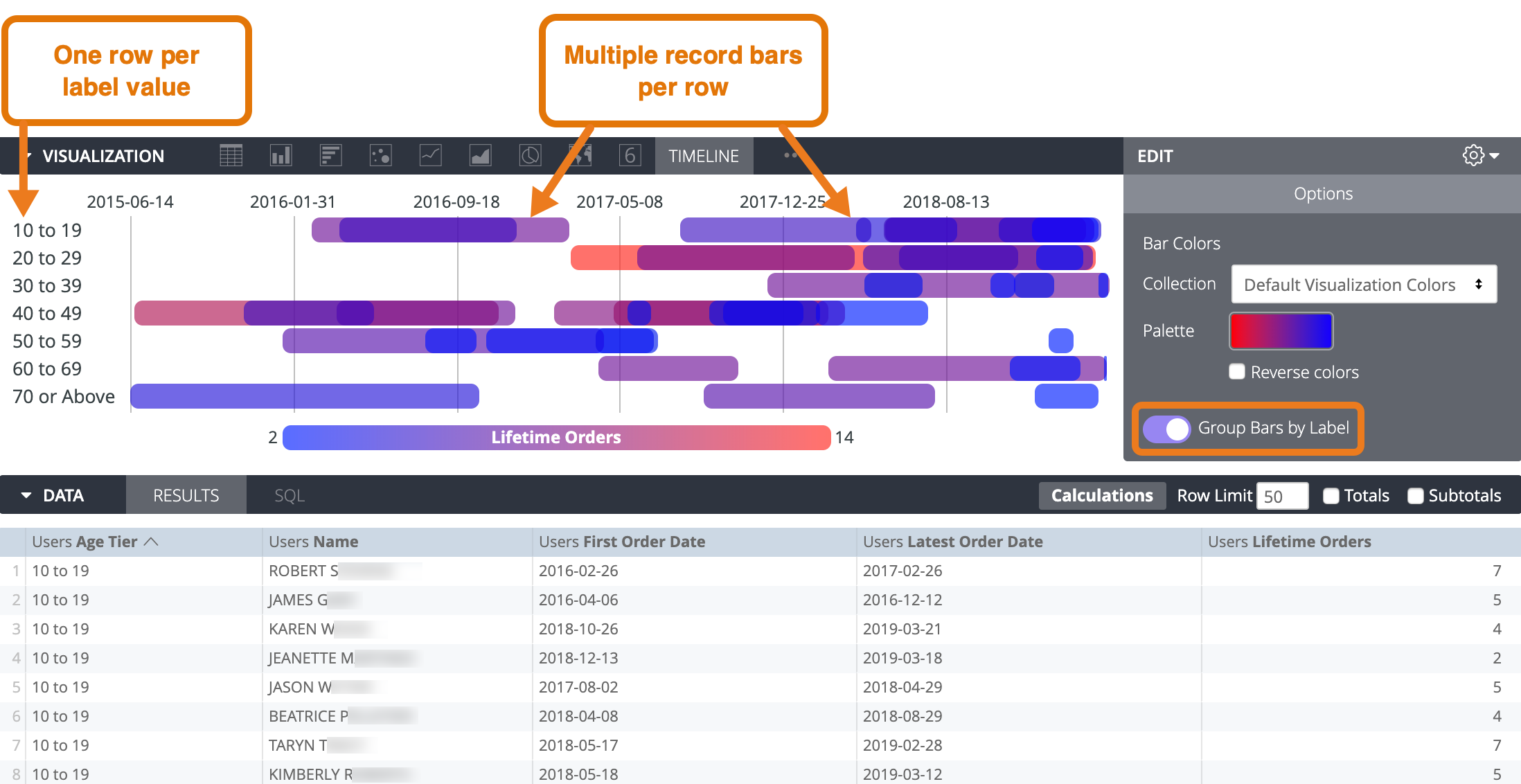Check the Reverse colors checkbox
This screenshot has width=1521, height=784.
1237,372
